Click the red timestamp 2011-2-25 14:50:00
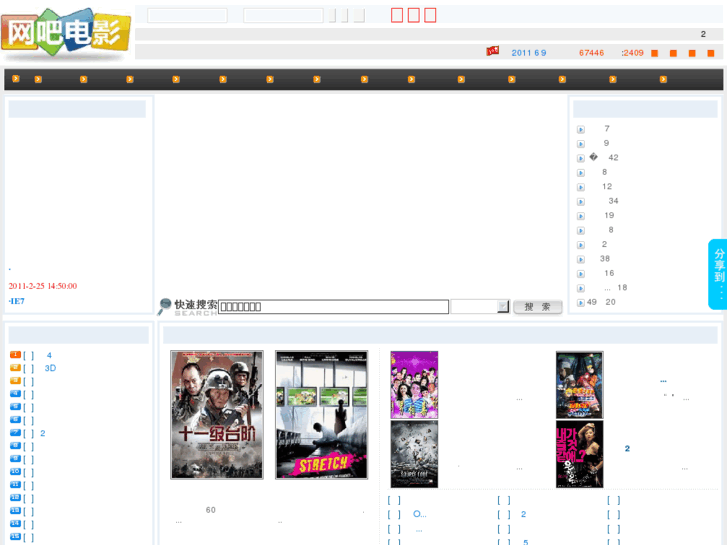 (43, 286)
